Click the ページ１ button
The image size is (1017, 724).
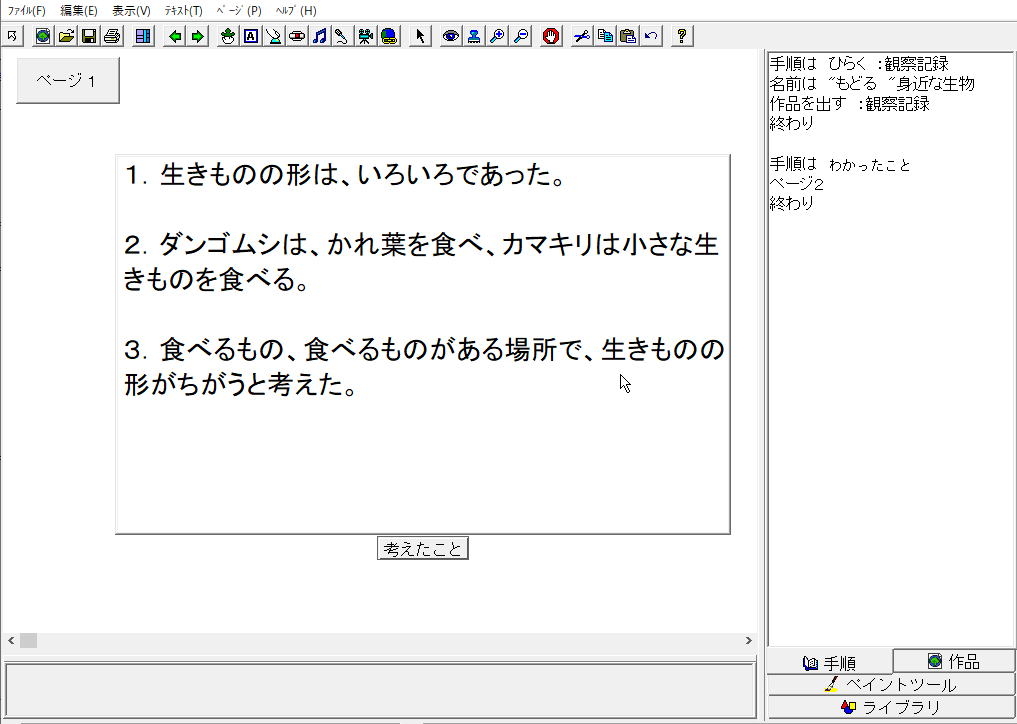click(x=67, y=81)
